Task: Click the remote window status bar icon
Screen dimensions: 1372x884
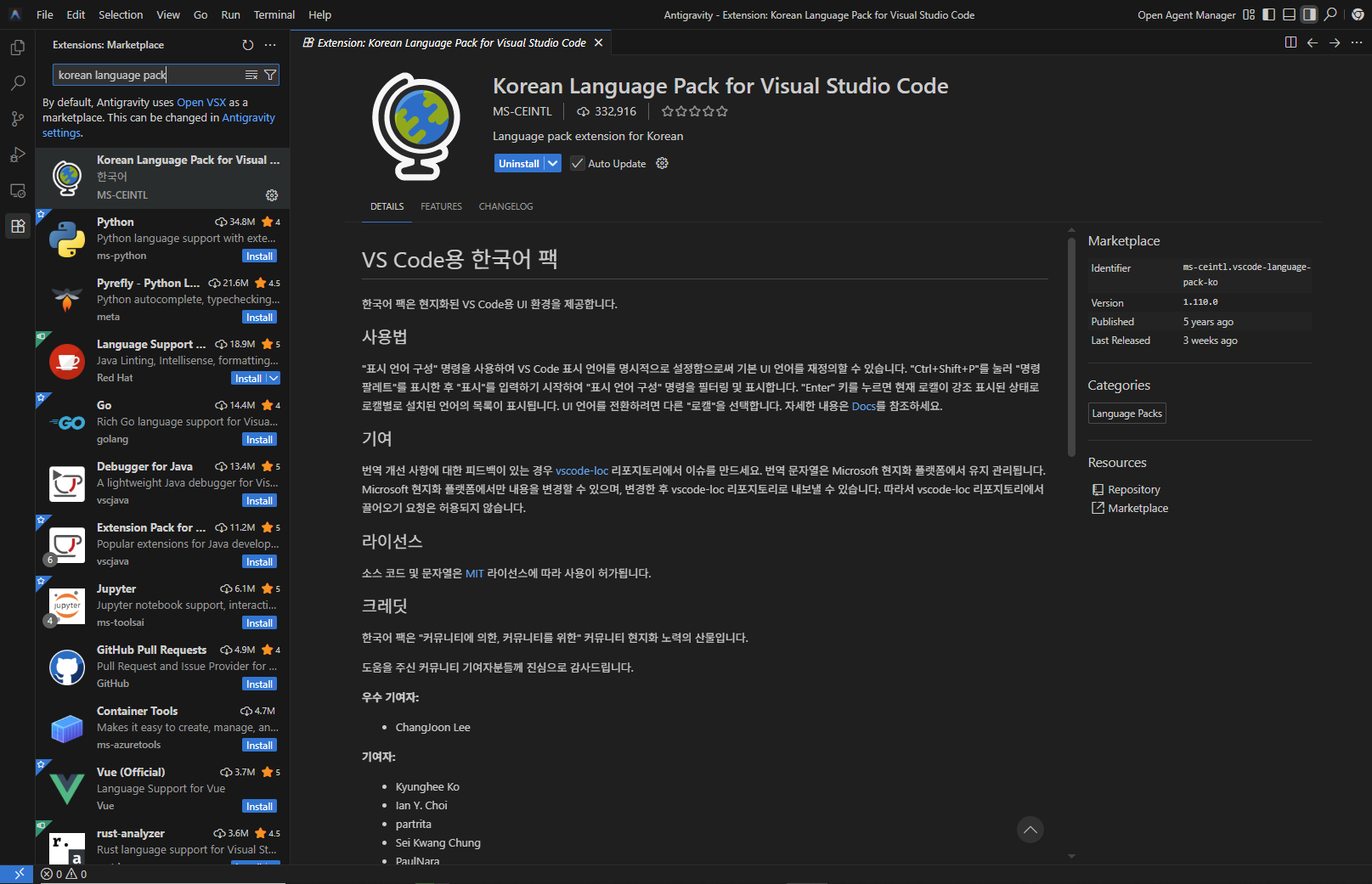Action: (17, 874)
